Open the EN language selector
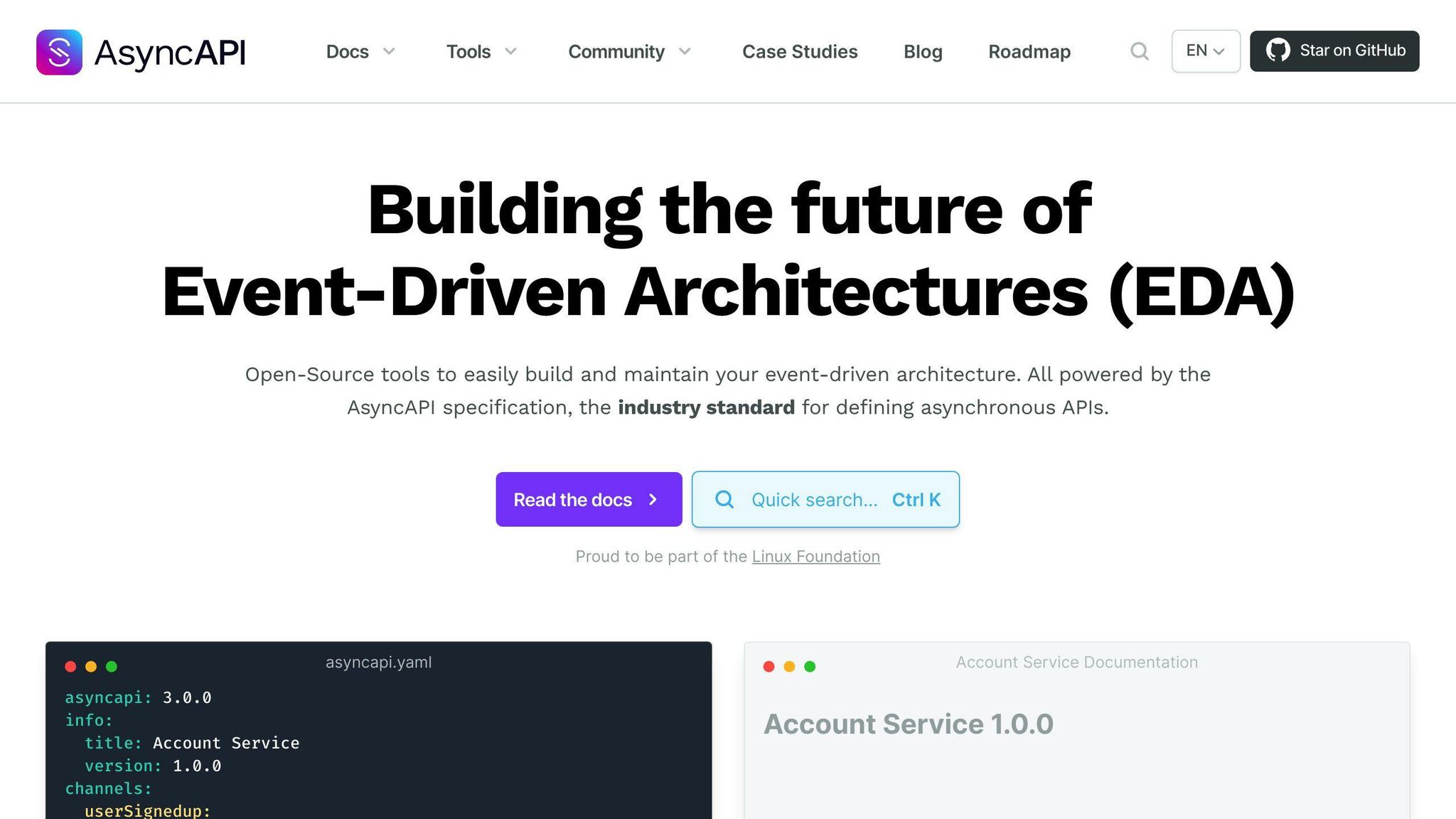This screenshot has height=819, width=1456. click(x=1205, y=51)
